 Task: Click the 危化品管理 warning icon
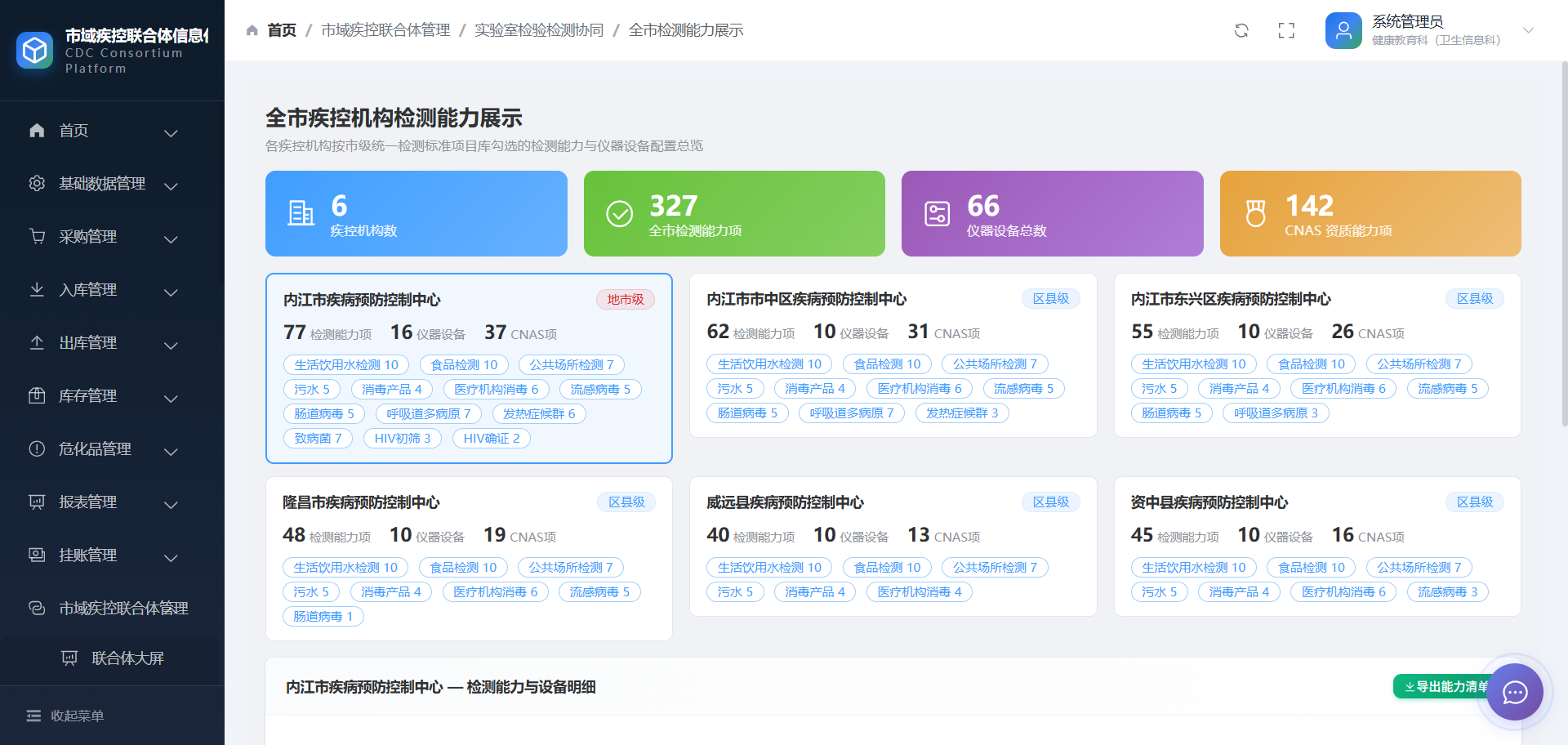37,448
